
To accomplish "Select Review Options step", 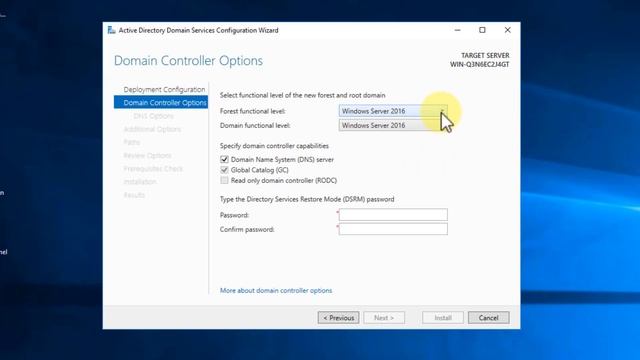I will 147,156.
